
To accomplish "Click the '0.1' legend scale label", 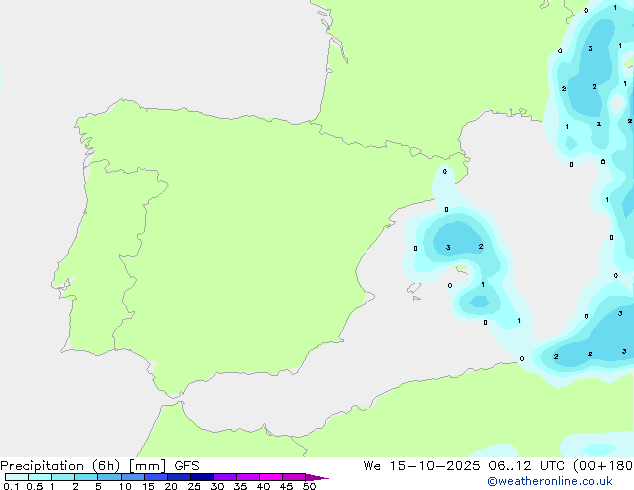I will pyautogui.click(x=11, y=486).
